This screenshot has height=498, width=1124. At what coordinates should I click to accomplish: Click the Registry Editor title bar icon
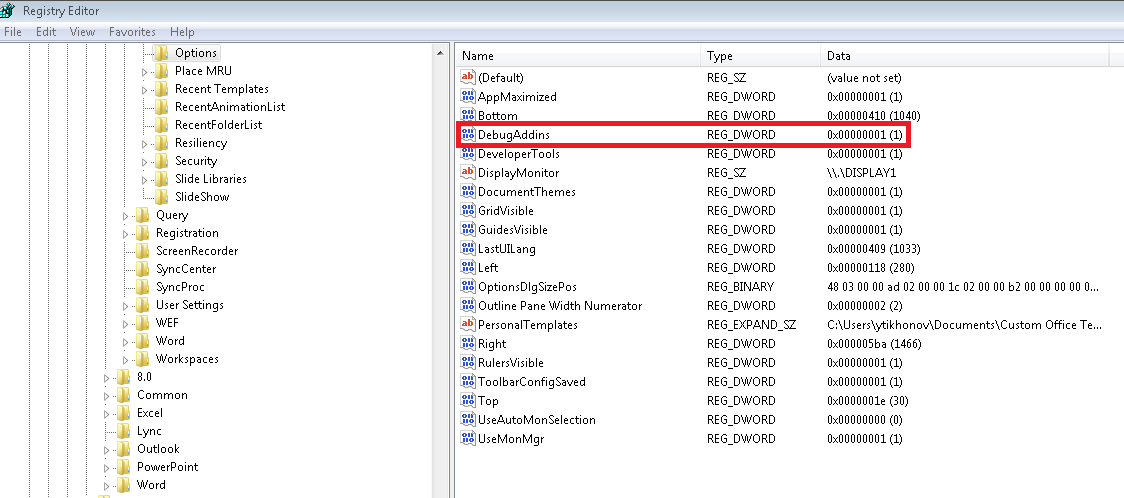tap(8, 11)
